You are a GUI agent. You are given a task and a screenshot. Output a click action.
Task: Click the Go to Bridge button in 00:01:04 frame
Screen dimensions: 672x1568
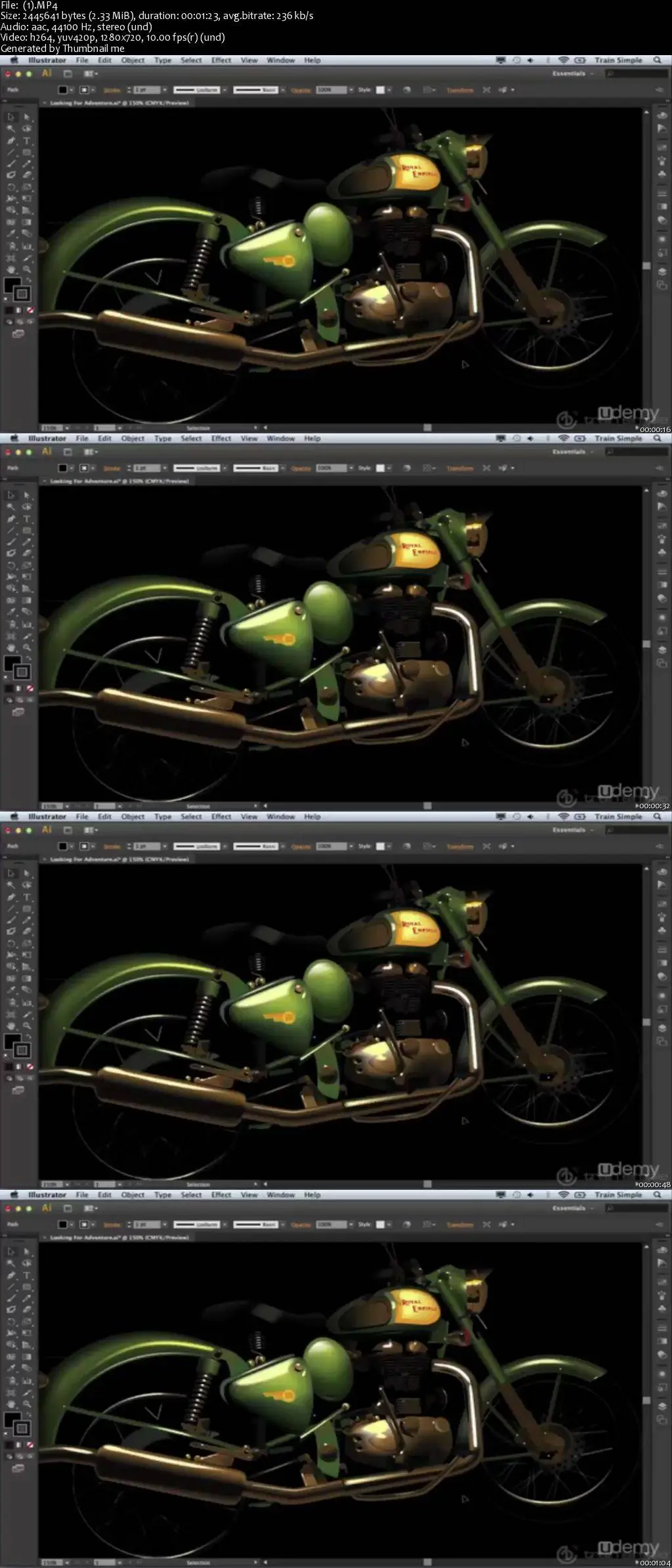point(67,1208)
